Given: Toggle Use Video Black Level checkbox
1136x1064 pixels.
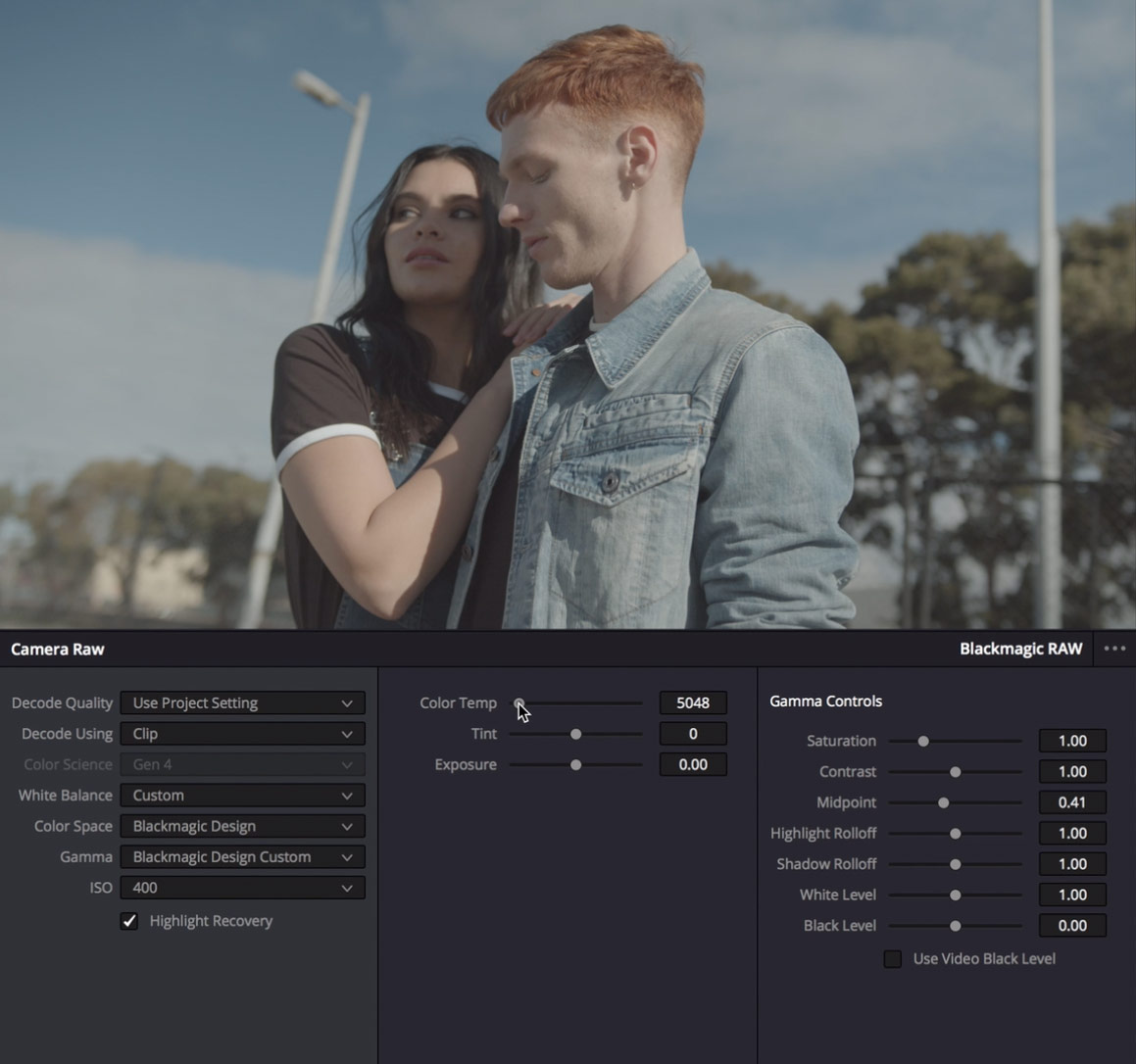Looking at the screenshot, I should pos(892,959).
